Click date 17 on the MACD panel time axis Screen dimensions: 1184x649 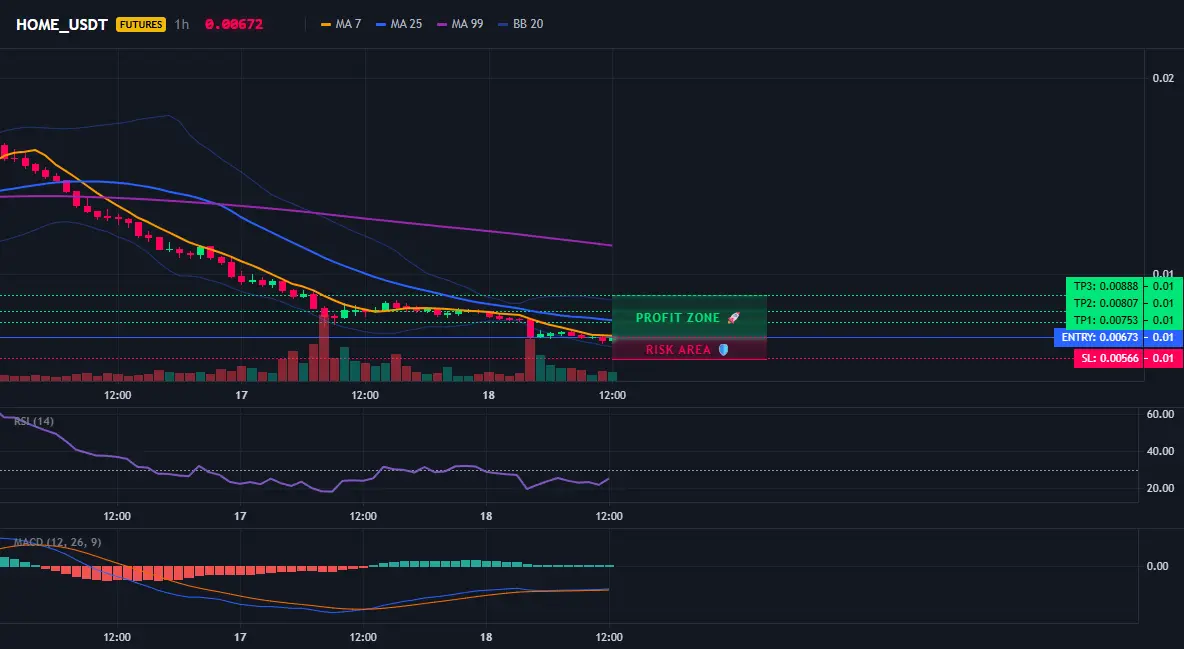point(239,637)
